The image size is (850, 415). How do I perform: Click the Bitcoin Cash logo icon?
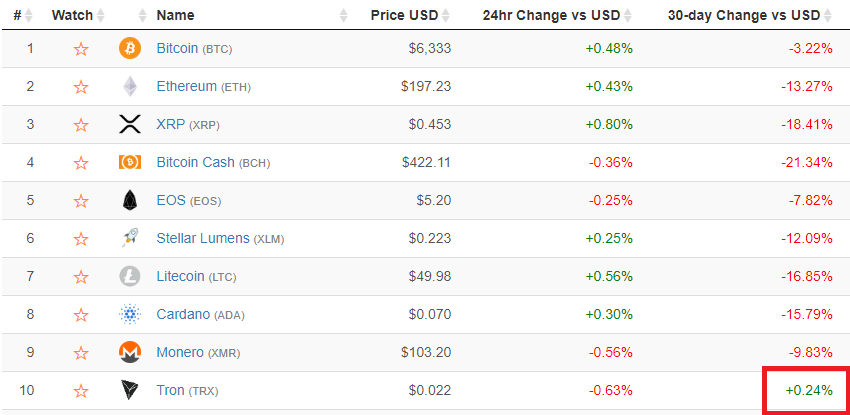click(x=130, y=162)
